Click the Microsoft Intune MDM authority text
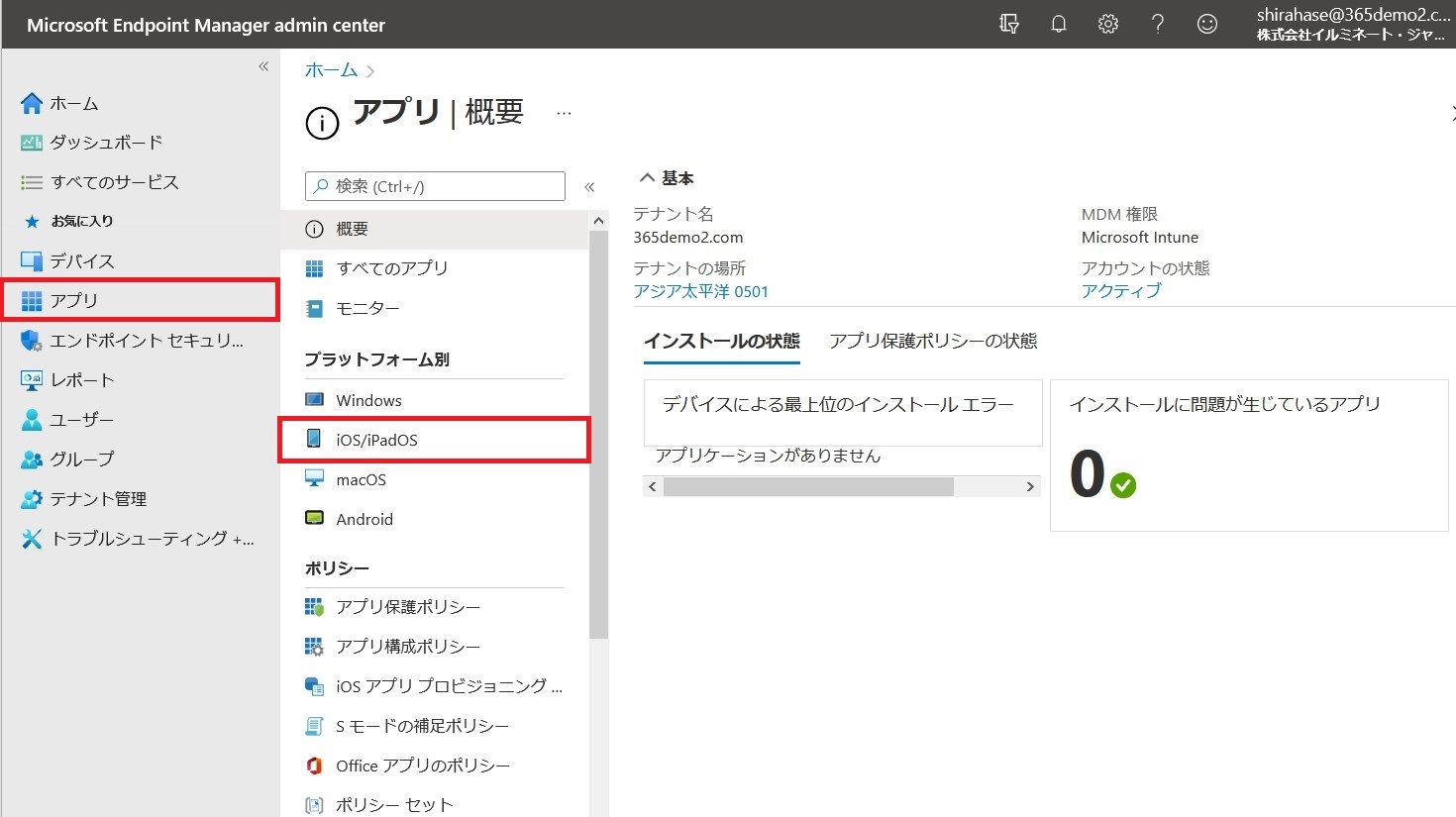Viewport: 1456px width, 817px height. [x=1140, y=238]
